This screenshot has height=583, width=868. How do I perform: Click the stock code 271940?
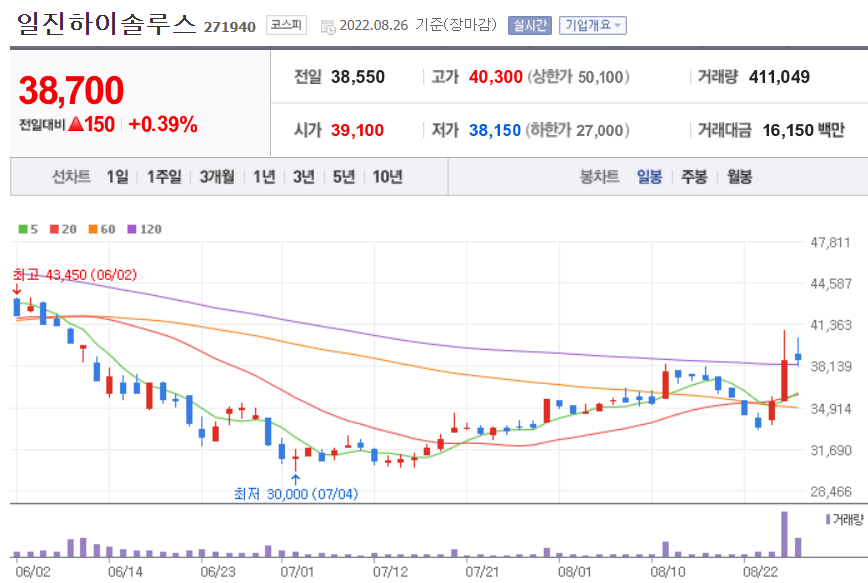tap(230, 27)
